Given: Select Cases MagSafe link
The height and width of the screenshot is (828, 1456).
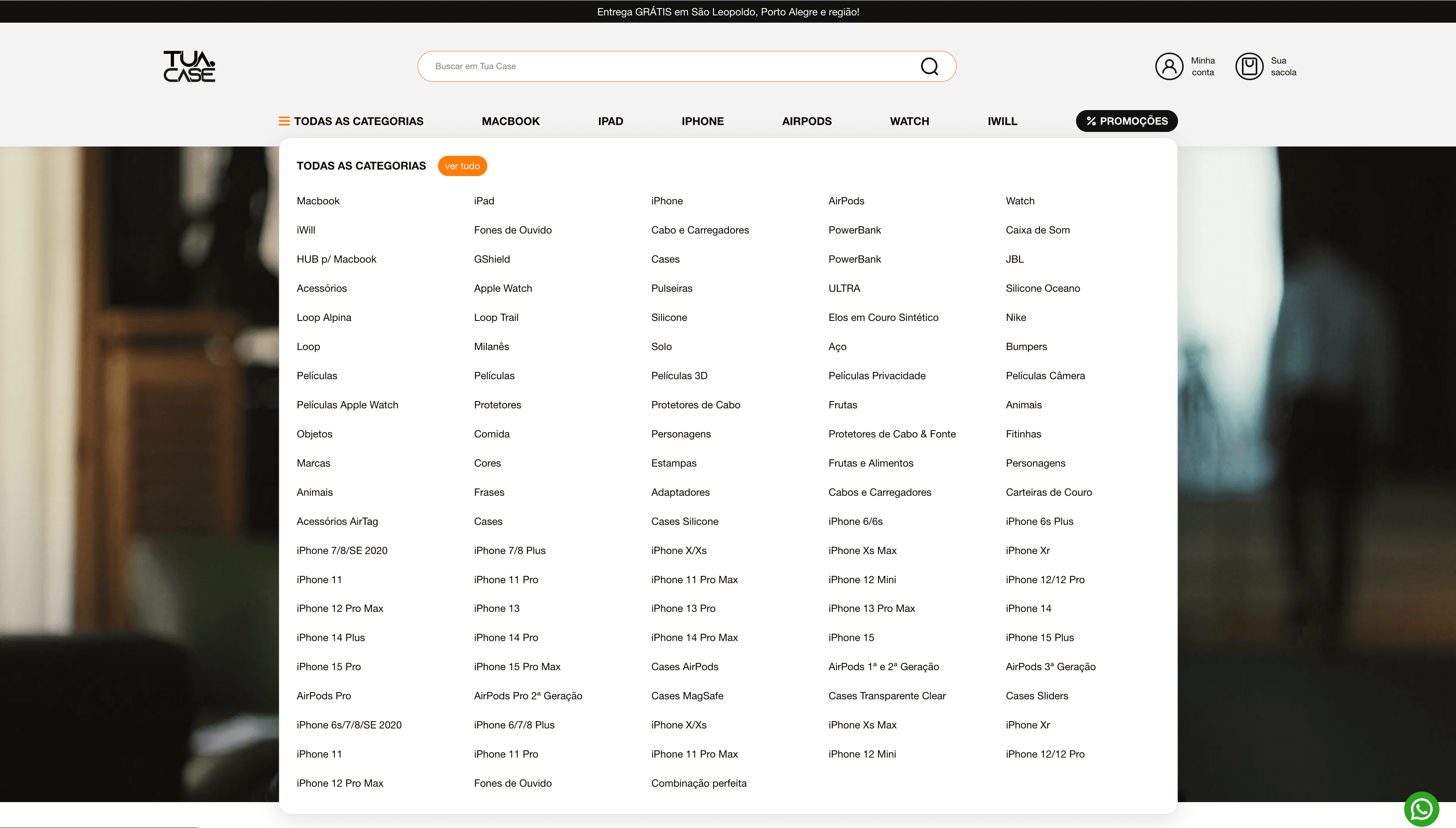Looking at the screenshot, I should (687, 696).
